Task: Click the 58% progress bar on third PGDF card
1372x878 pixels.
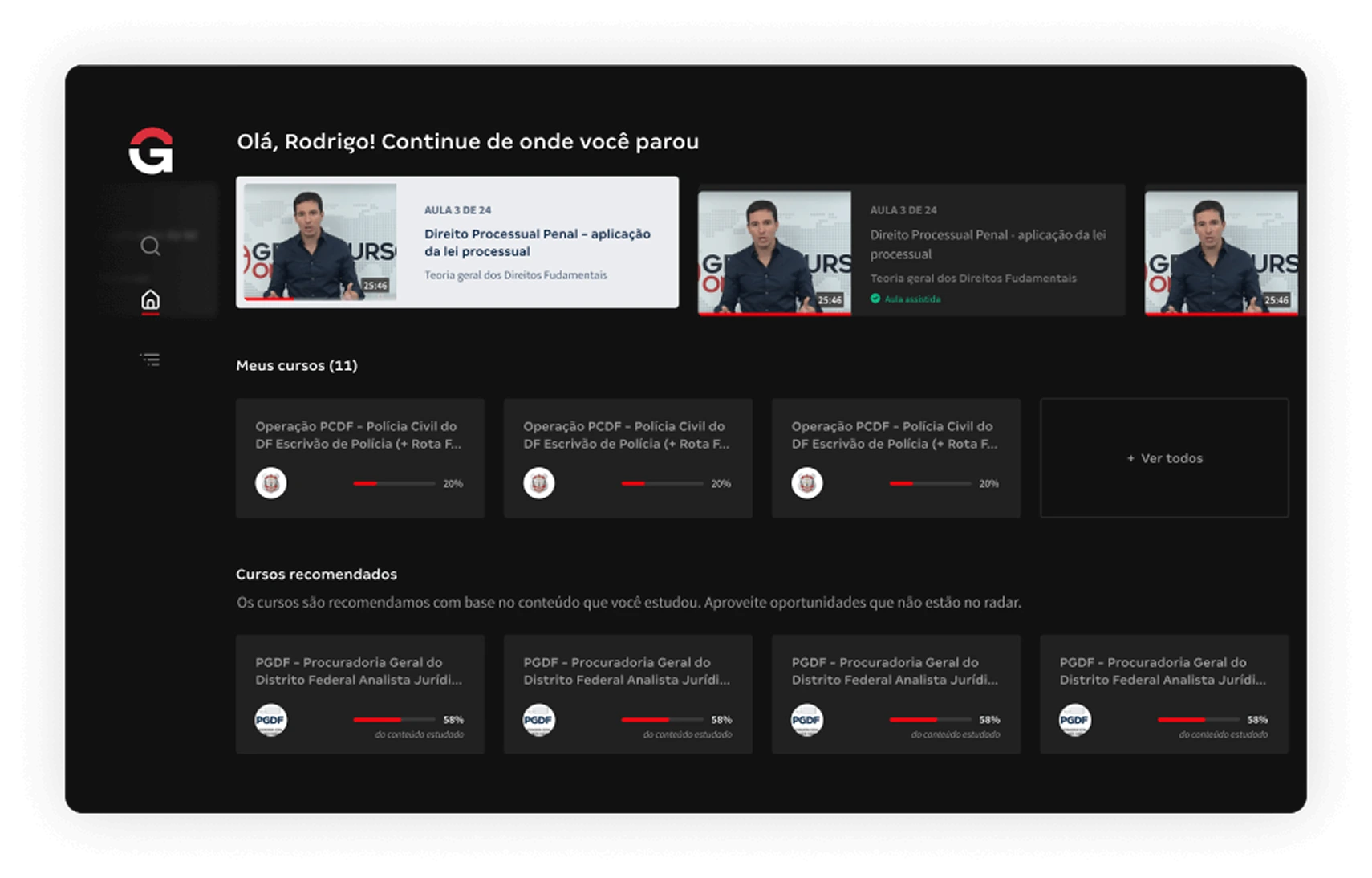Action: pos(930,720)
